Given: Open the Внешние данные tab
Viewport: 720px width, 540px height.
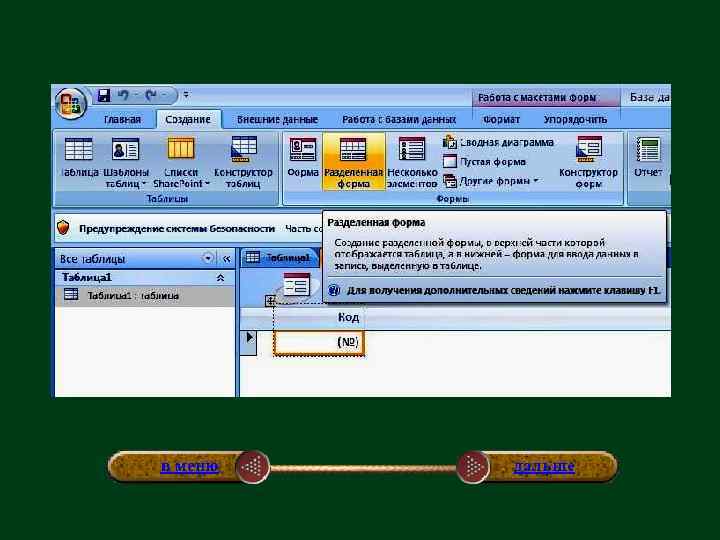Looking at the screenshot, I should (277, 120).
